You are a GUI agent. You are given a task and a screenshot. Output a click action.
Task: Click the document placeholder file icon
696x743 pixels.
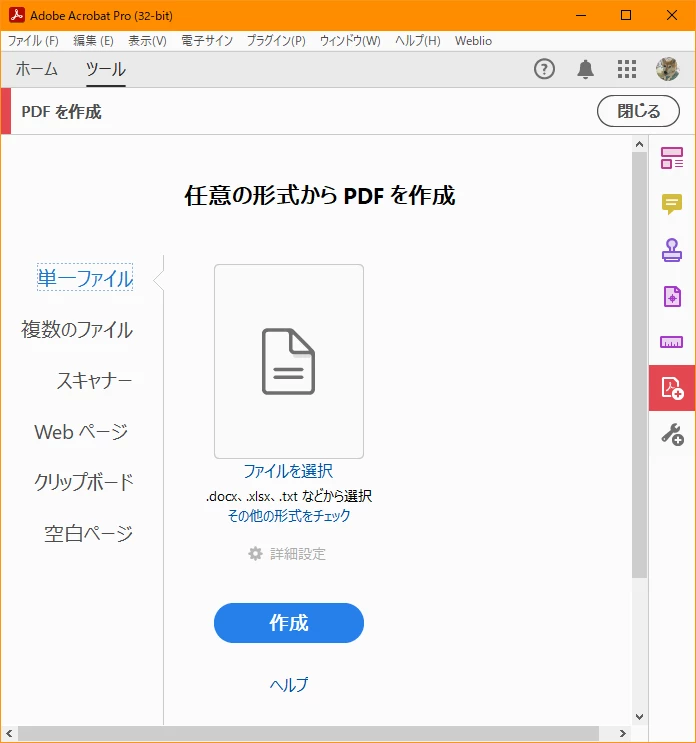[x=289, y=361]
